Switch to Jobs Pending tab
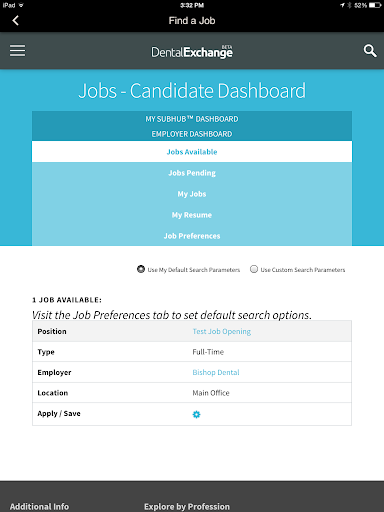The width and height of the screenshot is (384, 512). 192,173
